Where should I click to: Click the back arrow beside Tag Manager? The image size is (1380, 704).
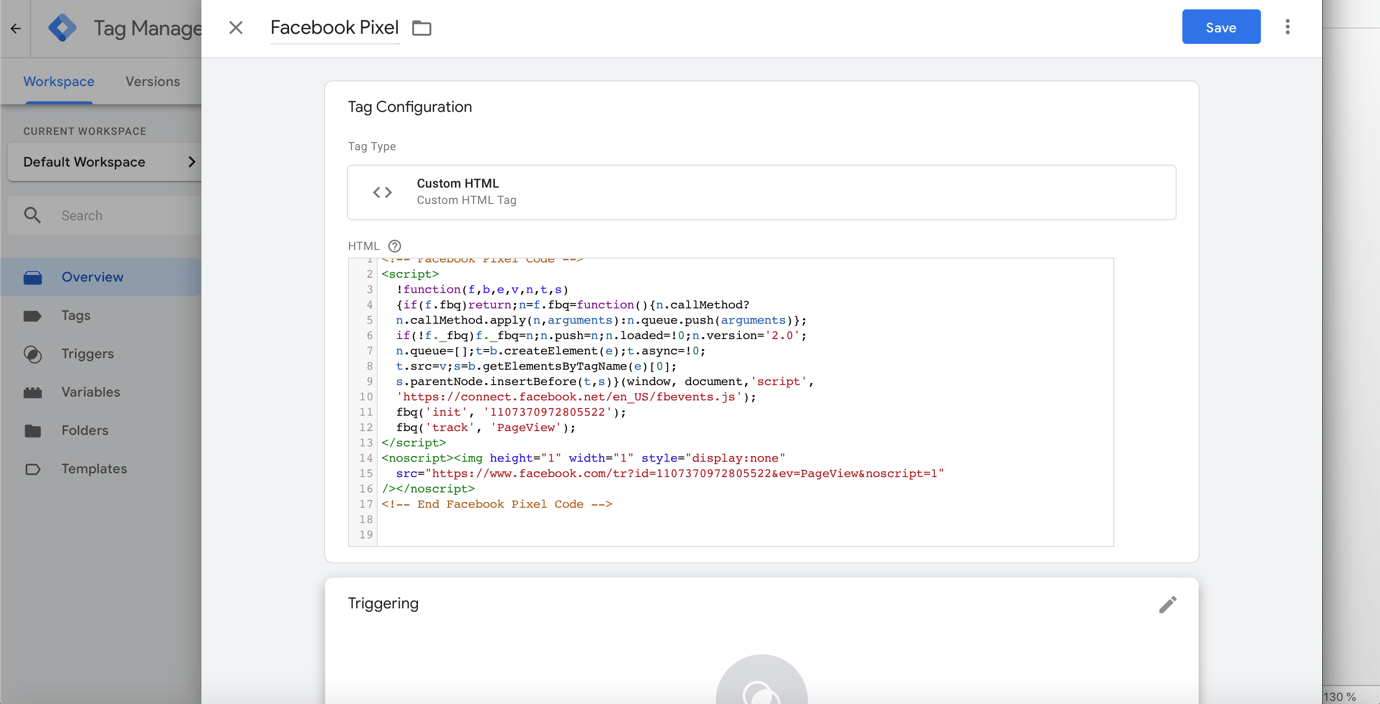16,28
